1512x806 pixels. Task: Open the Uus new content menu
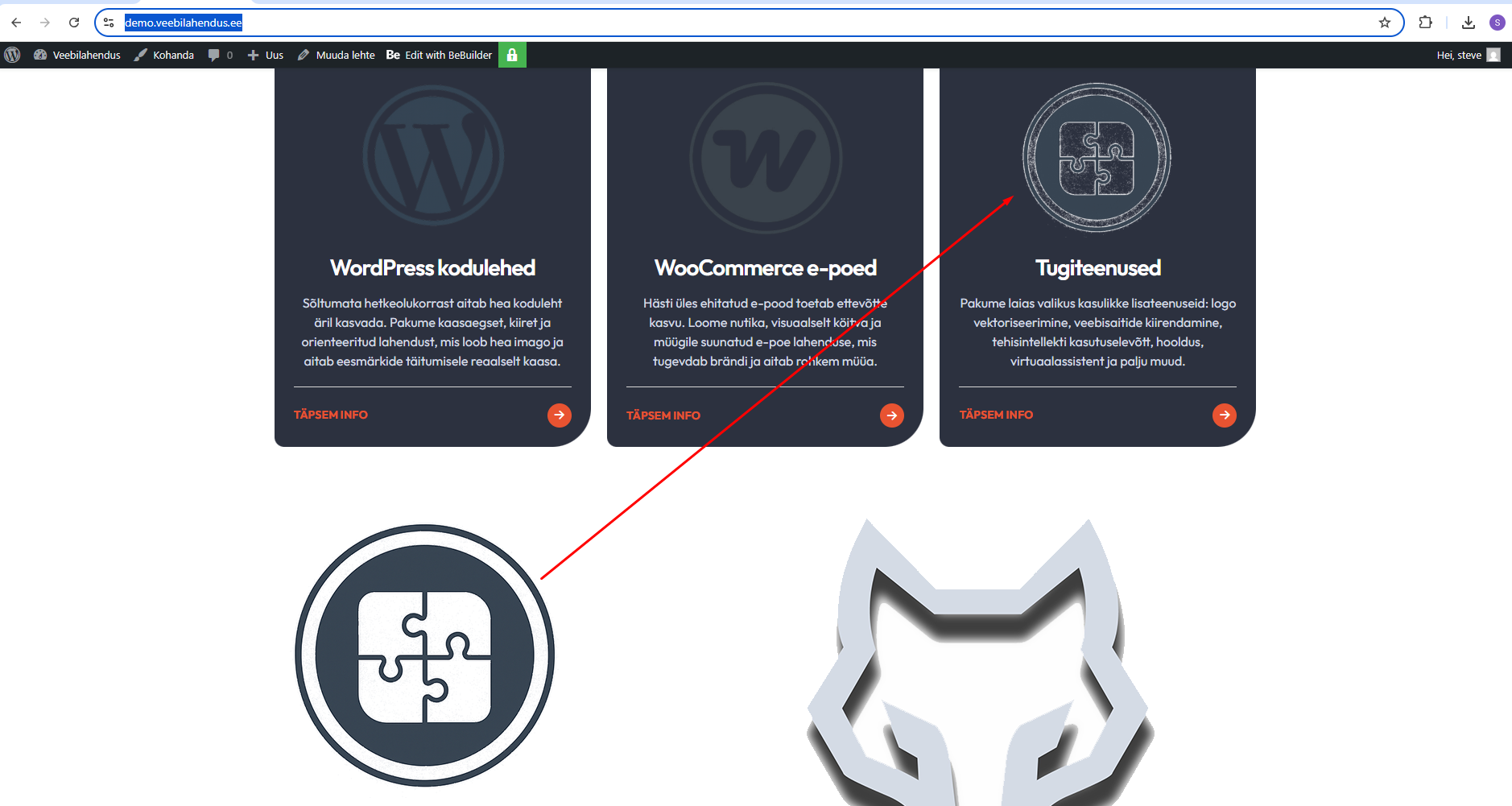click(266, 55)
